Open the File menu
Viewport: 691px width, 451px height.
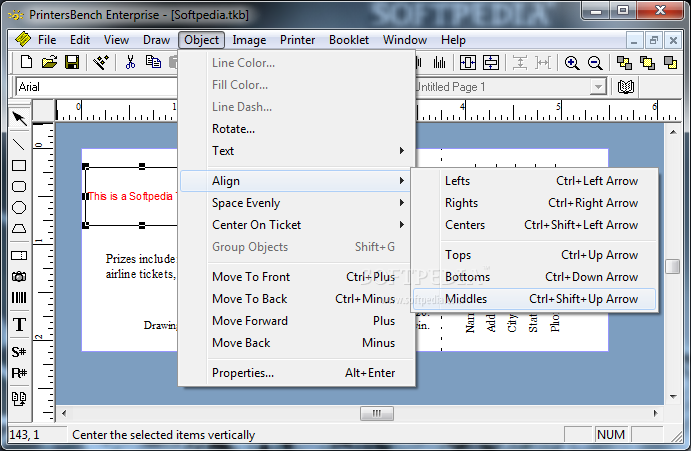click(x=47, y=40)
